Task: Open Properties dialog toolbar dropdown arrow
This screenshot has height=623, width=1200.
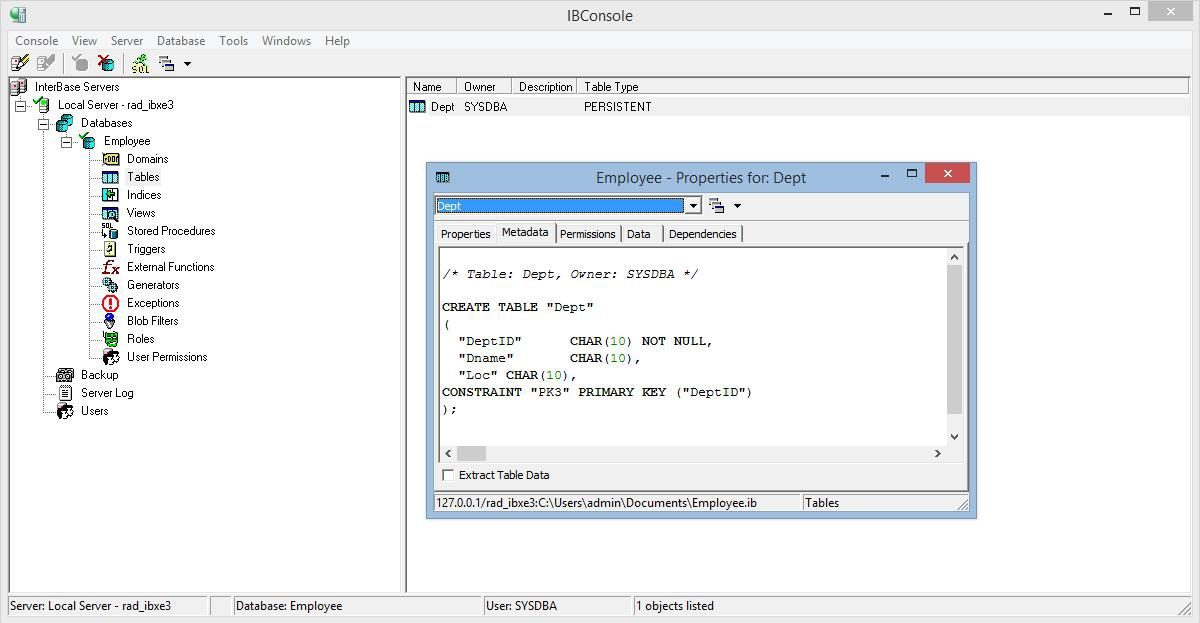Action: coord(737,206)
